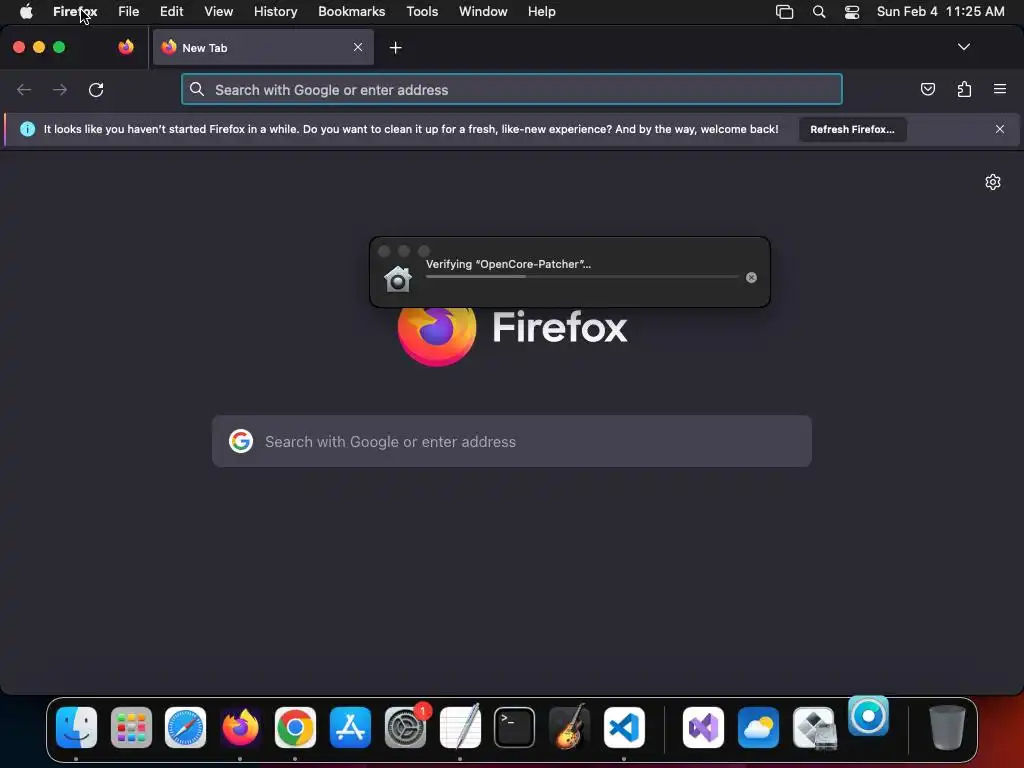Open Visual Studio Code from the Dock
The width and height of the screenshot is (1024, 768).
pyautogui.click(x=624, y=728)
